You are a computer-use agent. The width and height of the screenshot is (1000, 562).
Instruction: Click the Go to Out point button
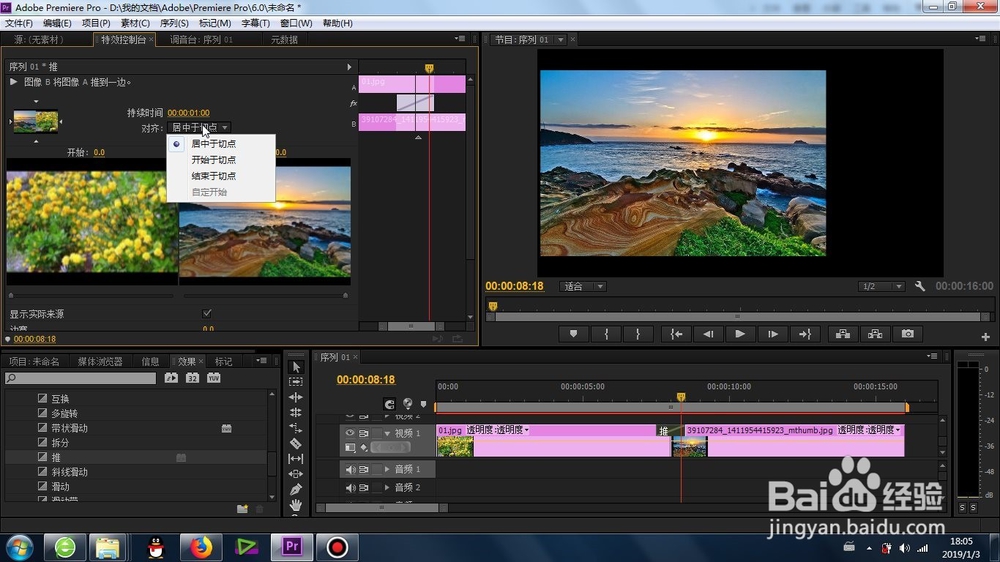pyautogui.click(x=805, y=334)
